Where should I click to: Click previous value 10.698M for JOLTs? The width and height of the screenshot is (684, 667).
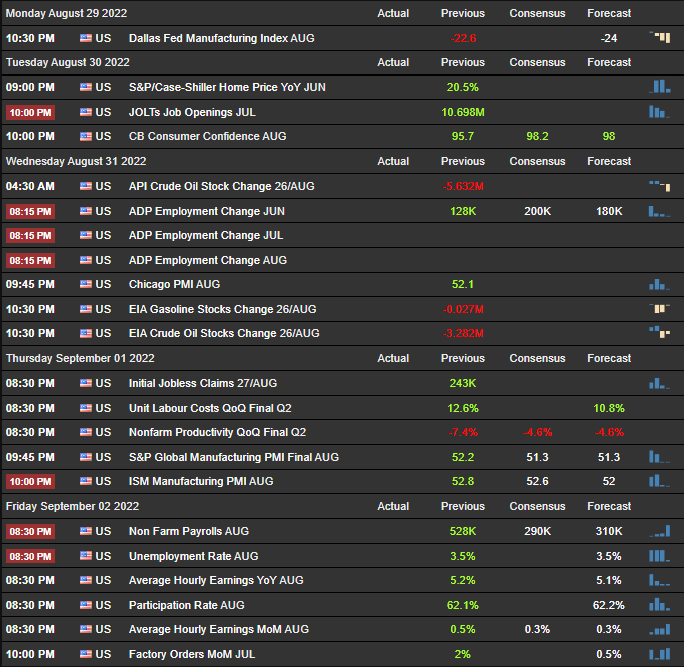tap(463, 112)
